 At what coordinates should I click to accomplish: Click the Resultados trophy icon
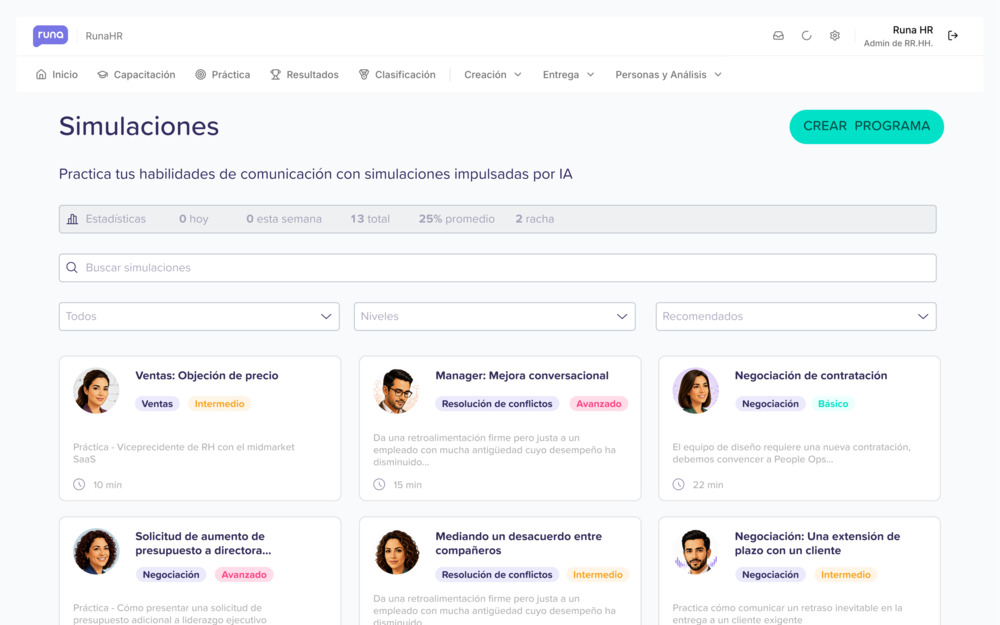(275, 75)
